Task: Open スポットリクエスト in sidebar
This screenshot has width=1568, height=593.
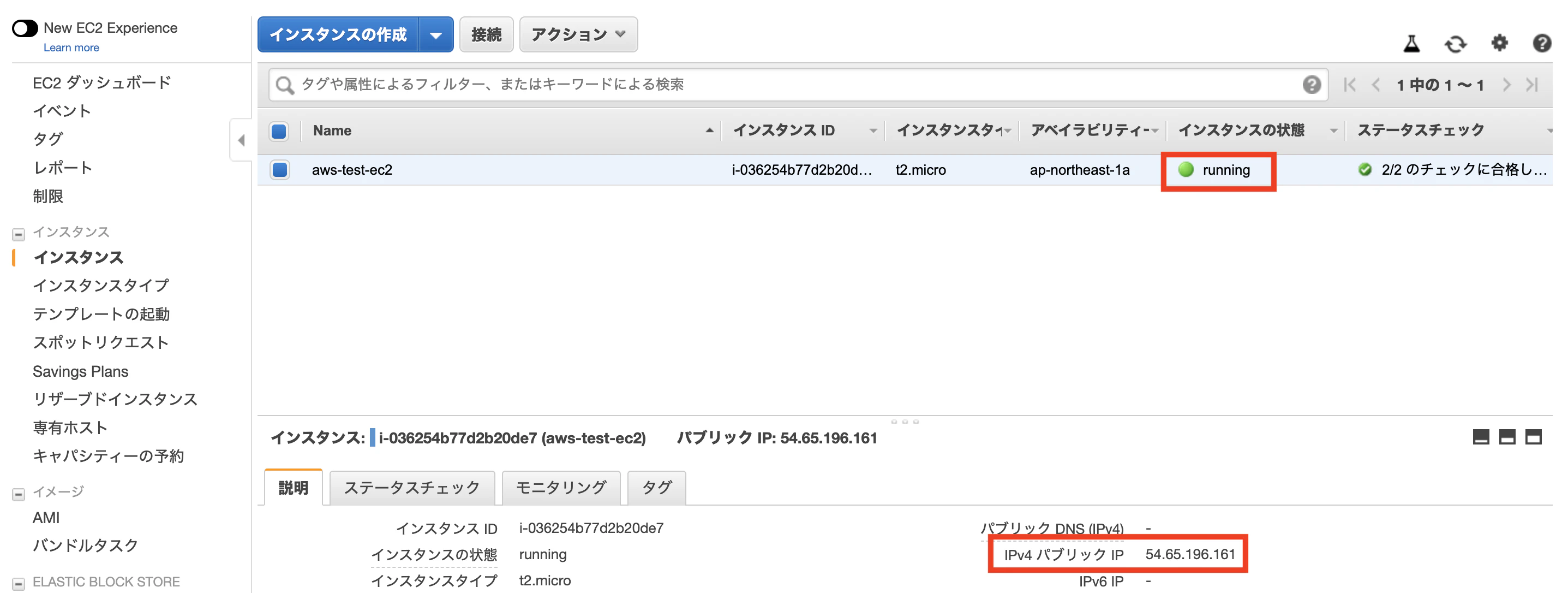Action: 101,342
